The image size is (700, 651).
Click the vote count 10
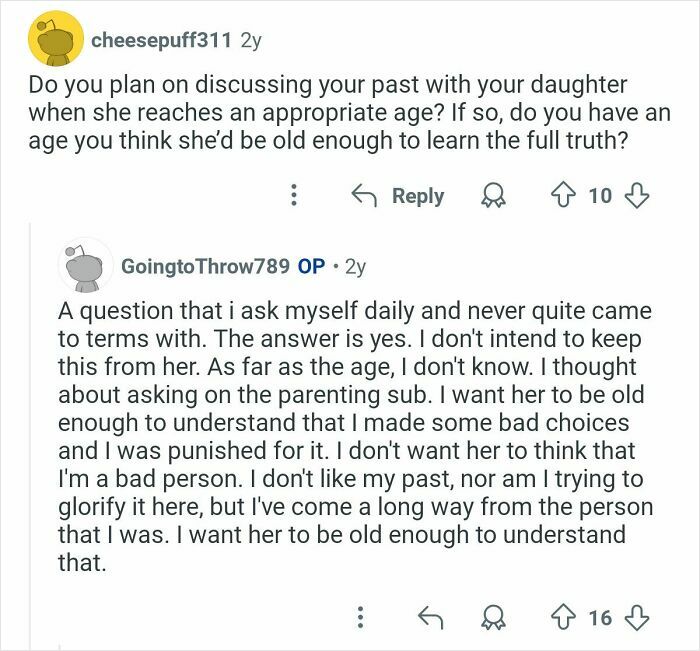[x=600, y=195]
